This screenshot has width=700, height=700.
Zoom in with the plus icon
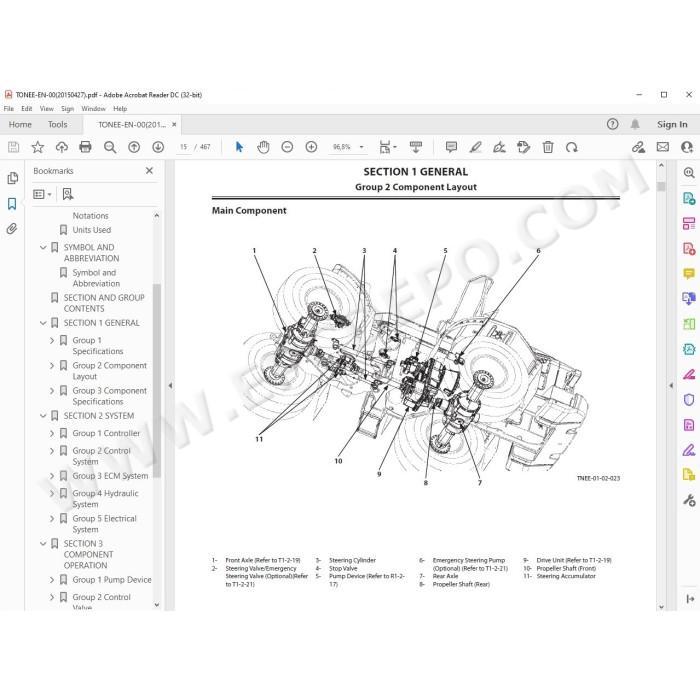(311, 147)
